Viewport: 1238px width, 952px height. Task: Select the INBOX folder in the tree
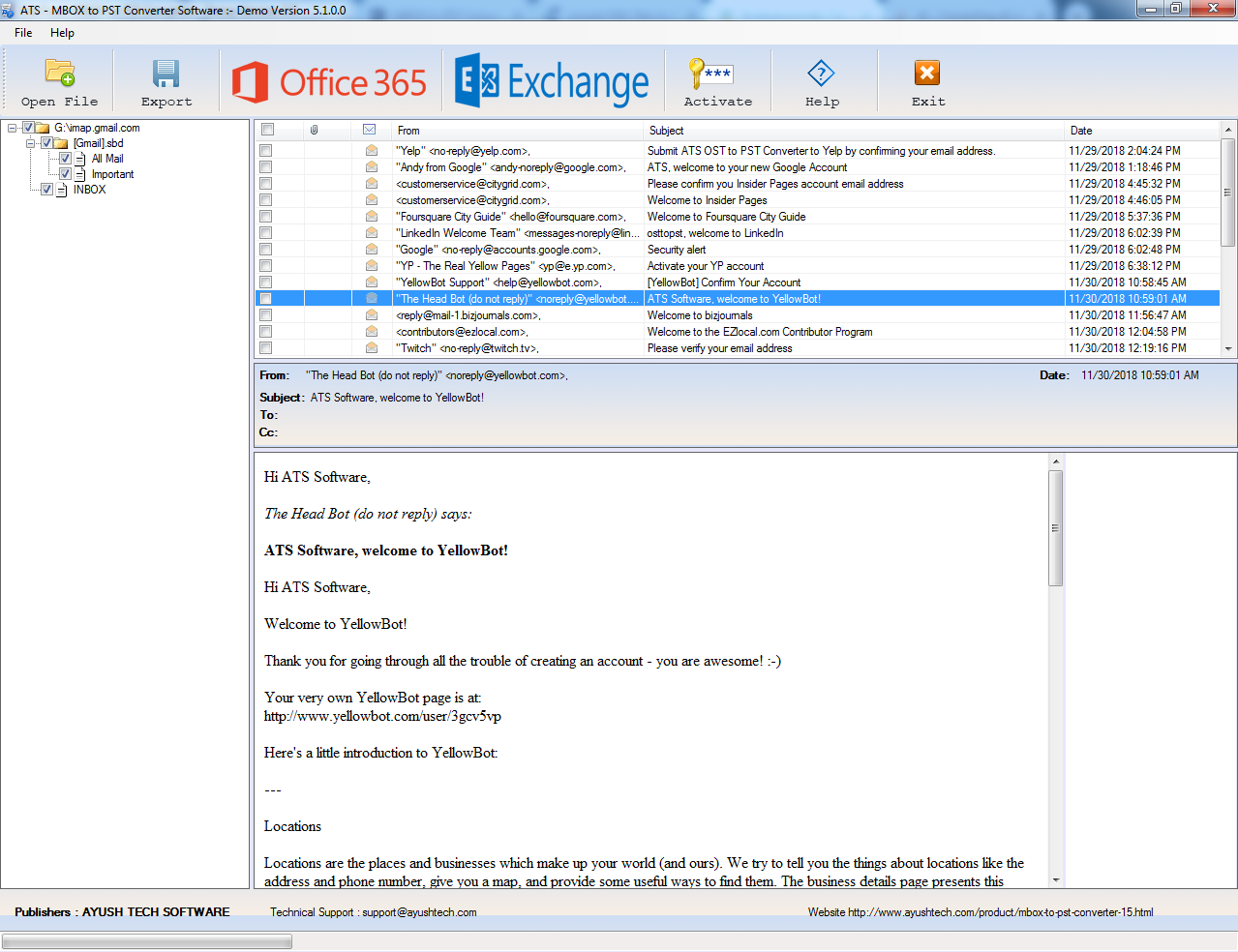89,190
